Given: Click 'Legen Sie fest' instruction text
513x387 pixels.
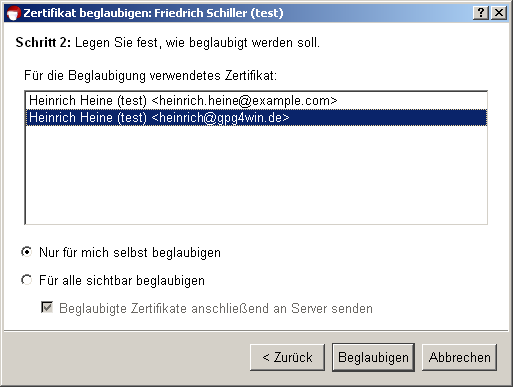Looking at the screenshot, I should click(116, 43).
